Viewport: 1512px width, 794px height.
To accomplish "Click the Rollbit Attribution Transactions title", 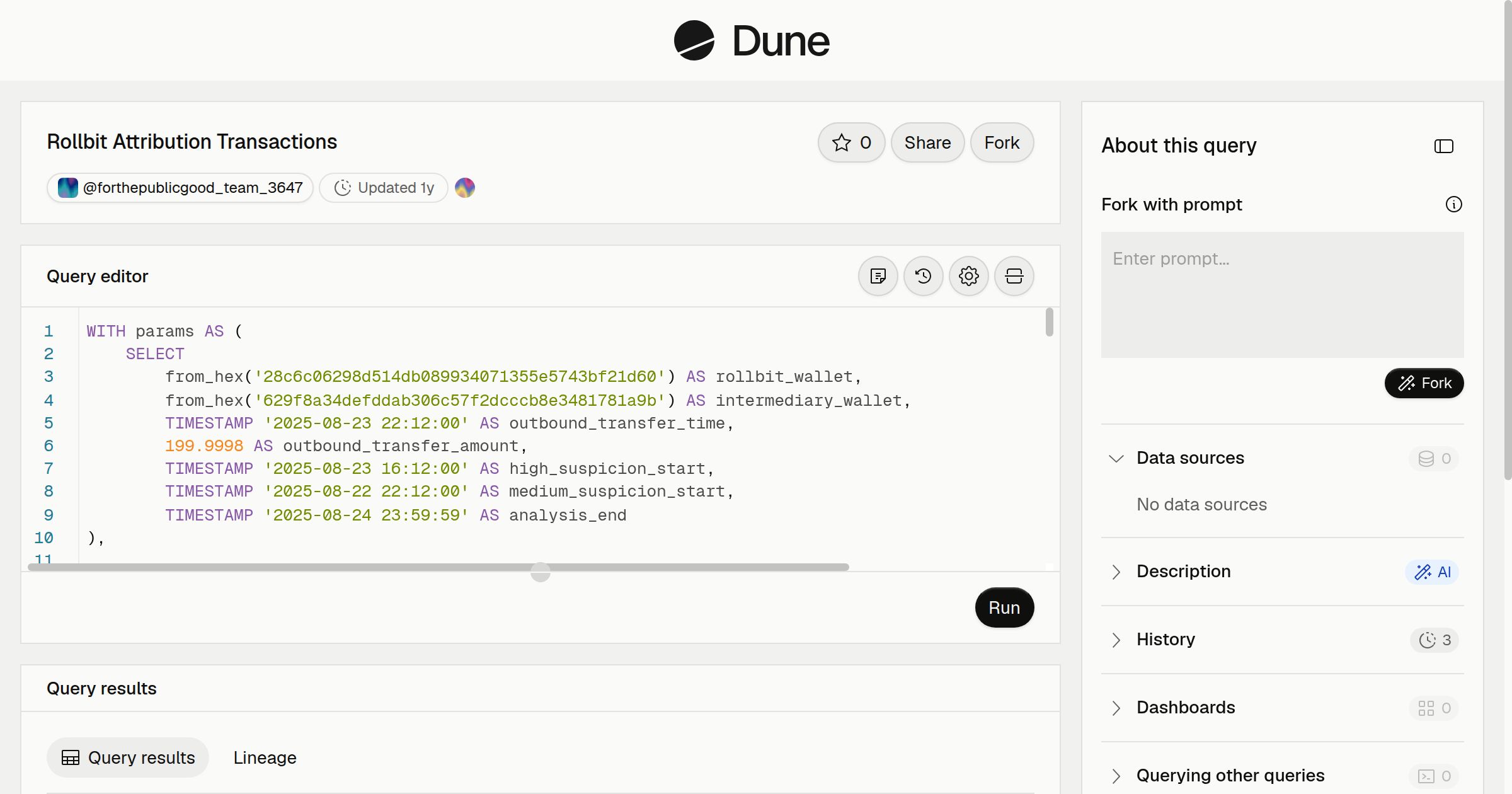I will tap(192, 142).
